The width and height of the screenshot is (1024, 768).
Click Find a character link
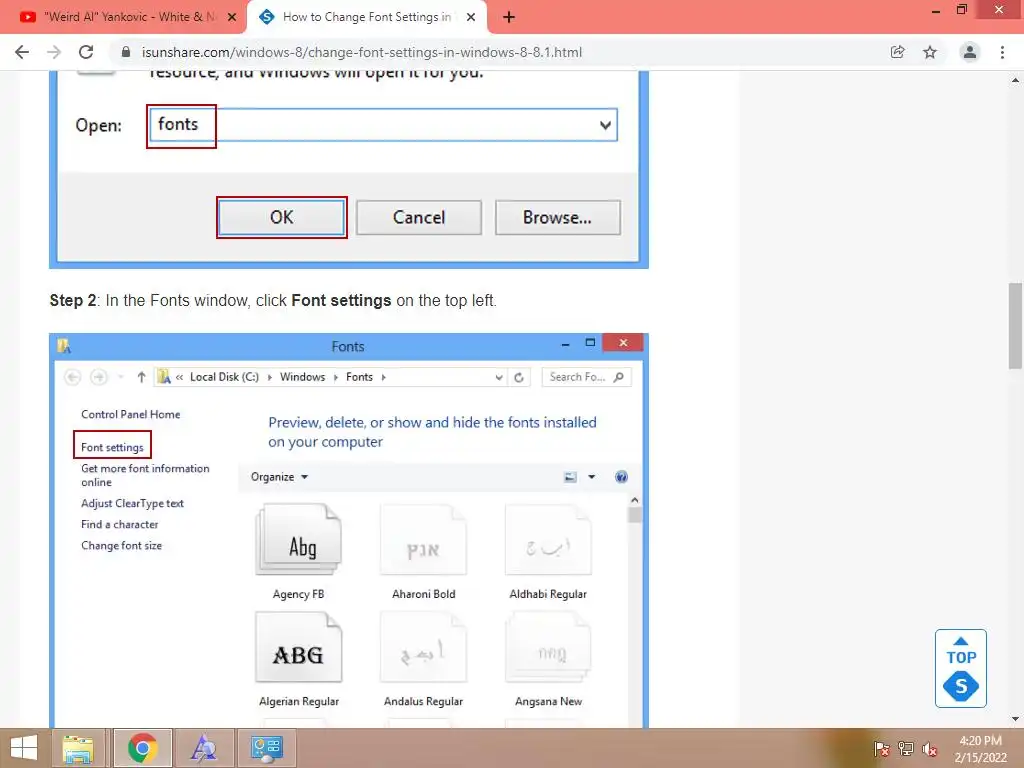[120, 524]
